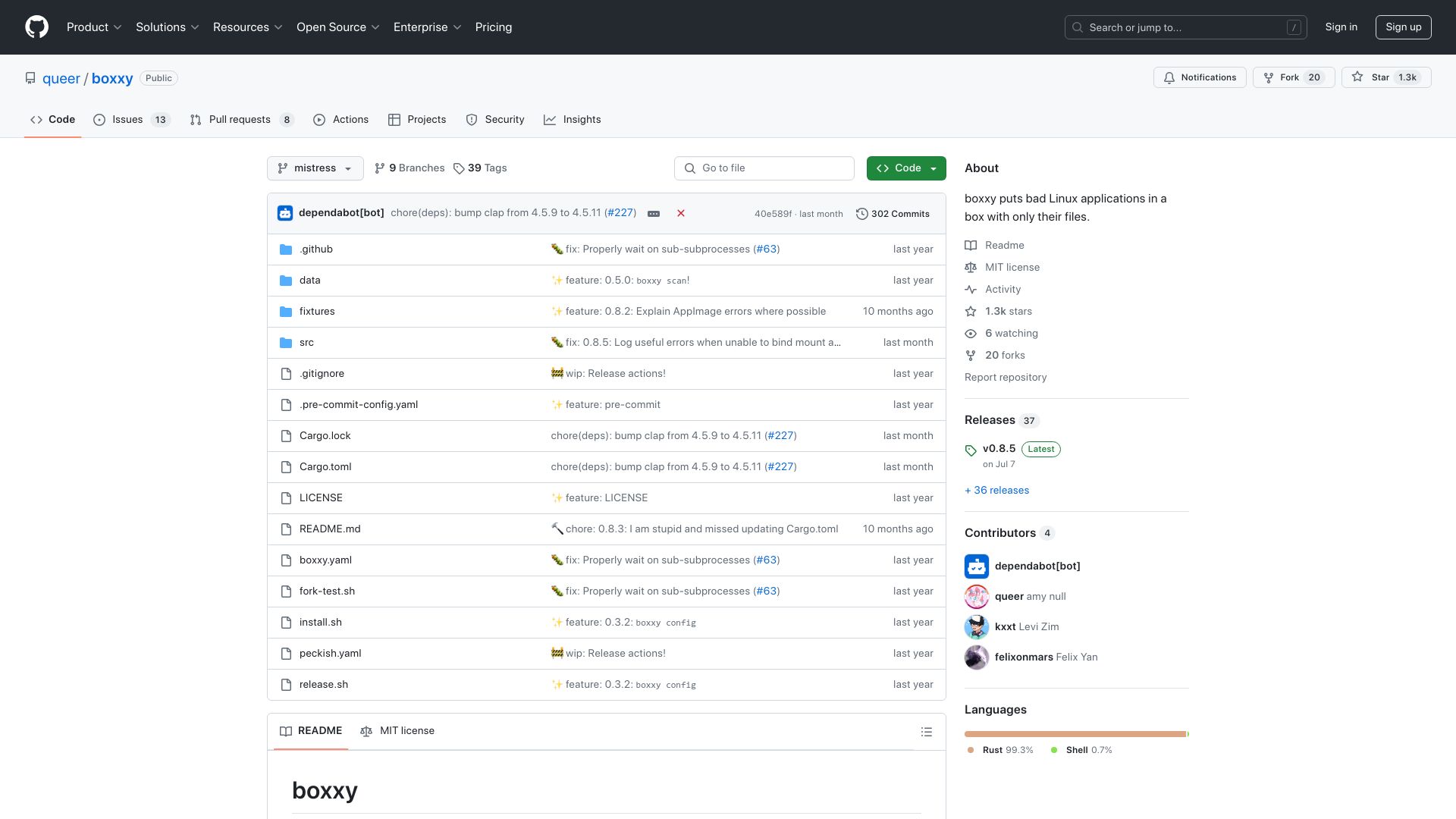Screen dimensions: 1456x819
Task: Open the Pull requests tab
Action: (242, 120)
